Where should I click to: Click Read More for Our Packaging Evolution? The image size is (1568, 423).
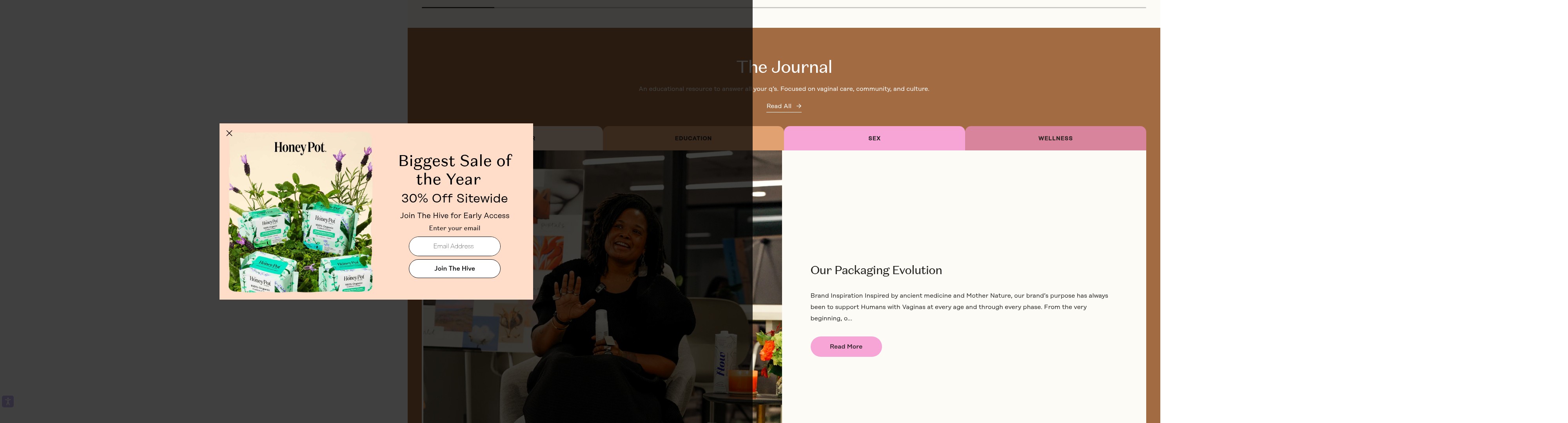point(846,346)
